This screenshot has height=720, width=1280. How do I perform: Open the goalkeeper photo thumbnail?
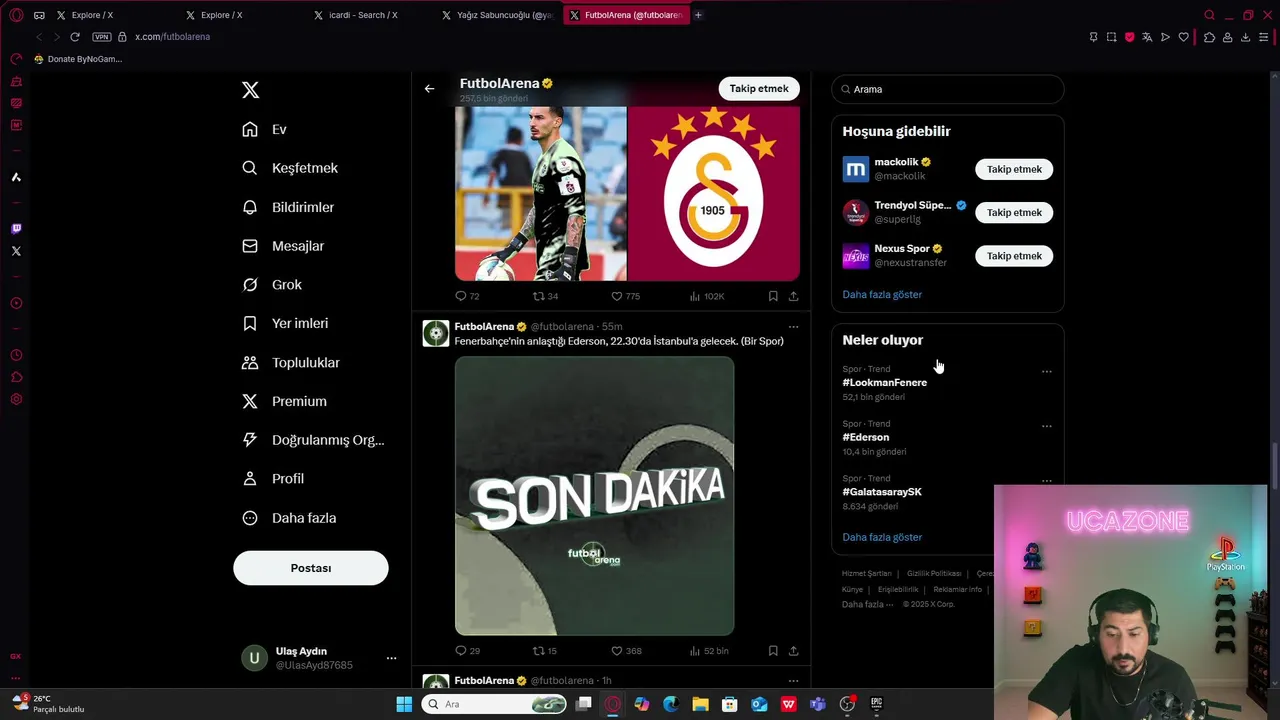click(541, 193)
